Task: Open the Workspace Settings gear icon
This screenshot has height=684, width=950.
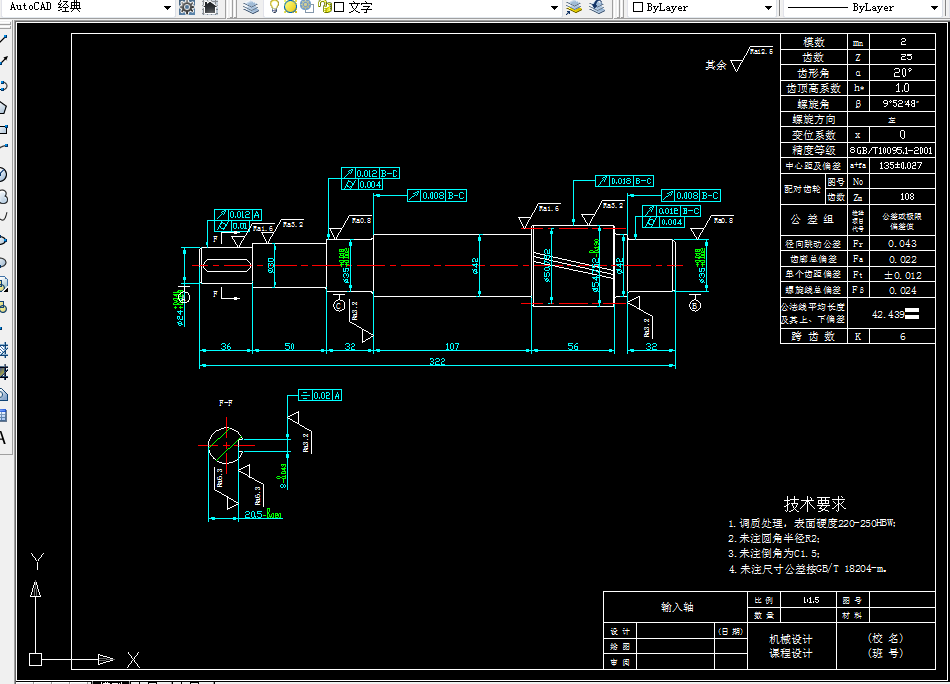Action: 187,7
